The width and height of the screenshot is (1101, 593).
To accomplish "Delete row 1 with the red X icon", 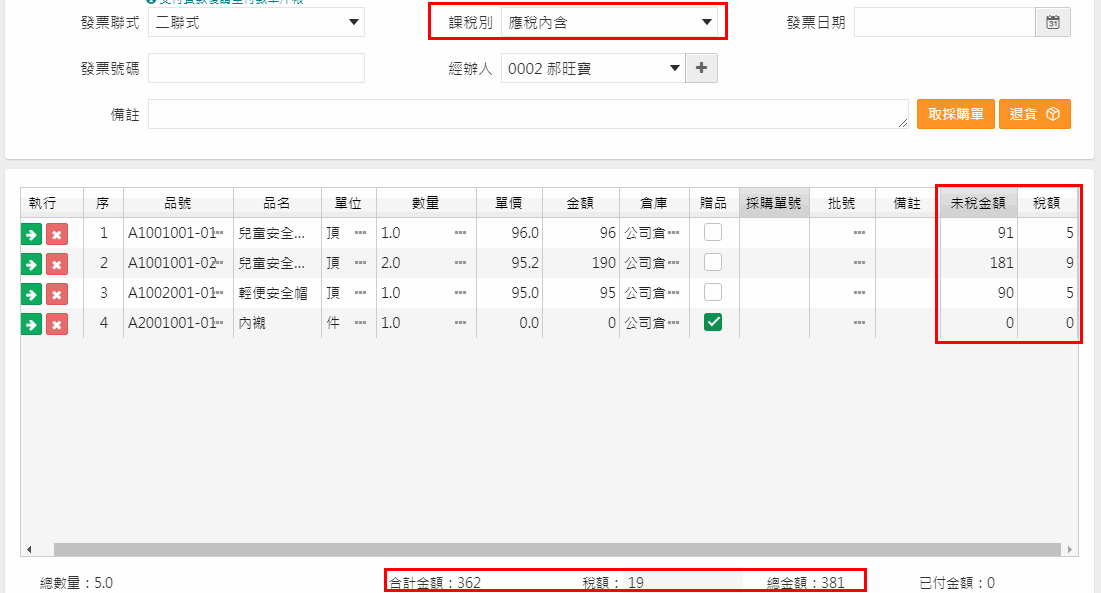I will point(57,234).
